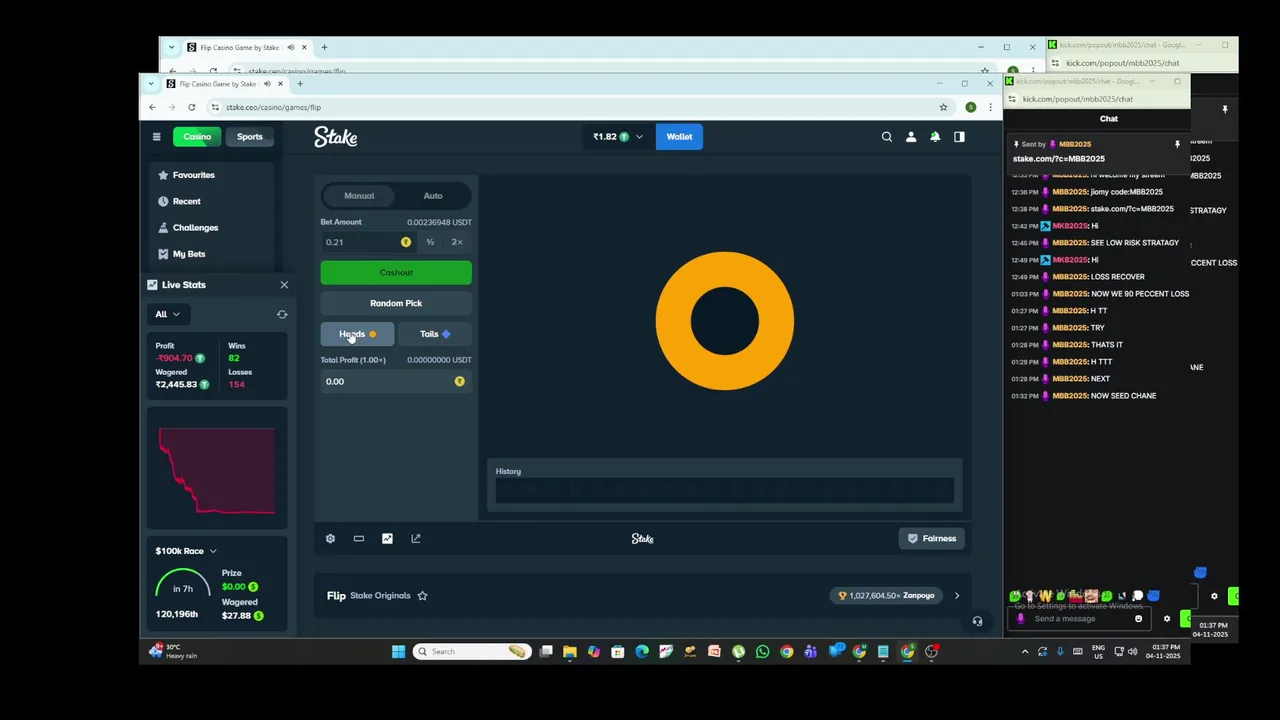This screenshot has height=720, width=1280.
Task: Open a new tab in the front Stake window
Action: 300,84
